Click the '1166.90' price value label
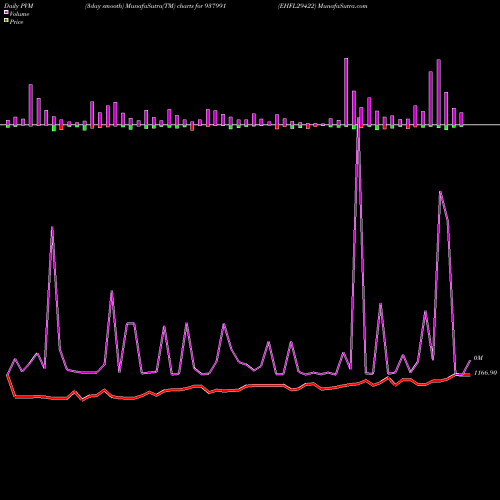Image resolution: width=500 pixels, height=500 pixels. point(485,373)
